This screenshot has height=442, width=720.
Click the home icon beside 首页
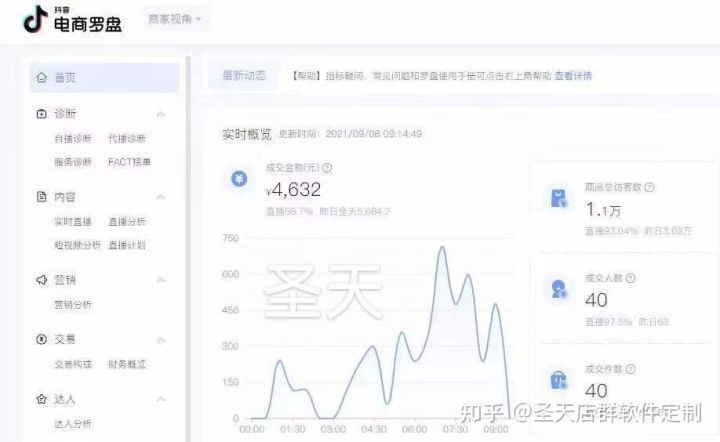point(41,77)
